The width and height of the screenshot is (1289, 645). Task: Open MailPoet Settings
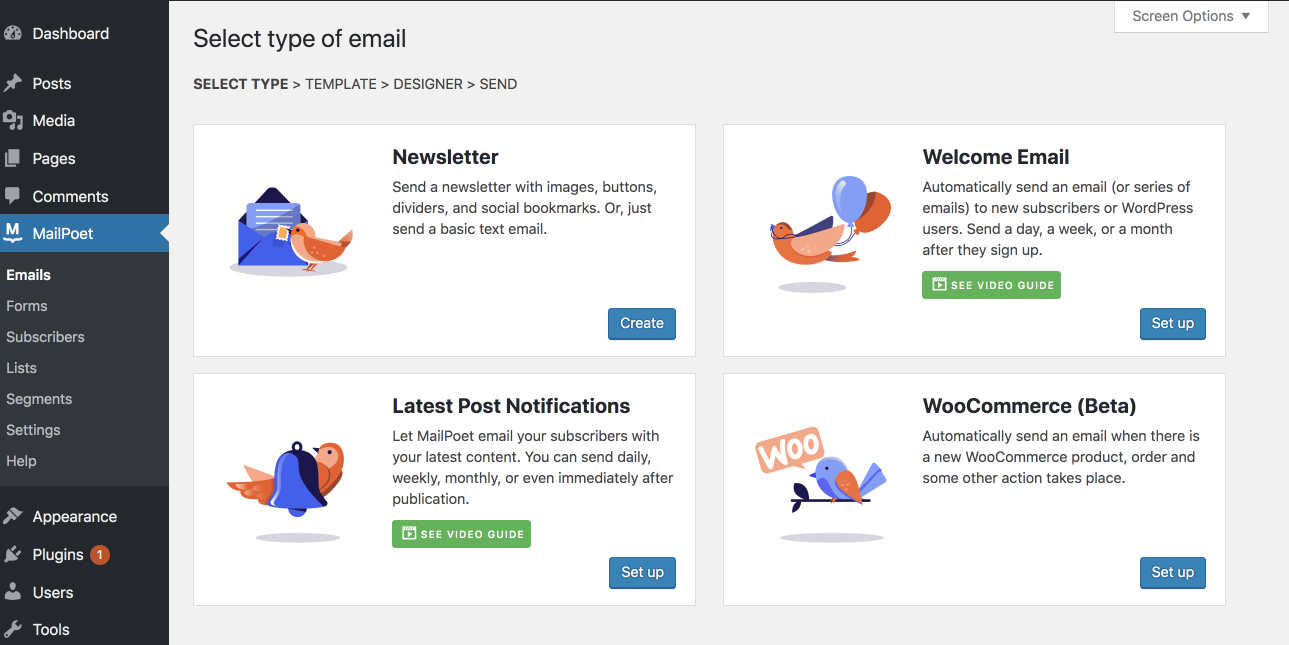pos(33,429)
